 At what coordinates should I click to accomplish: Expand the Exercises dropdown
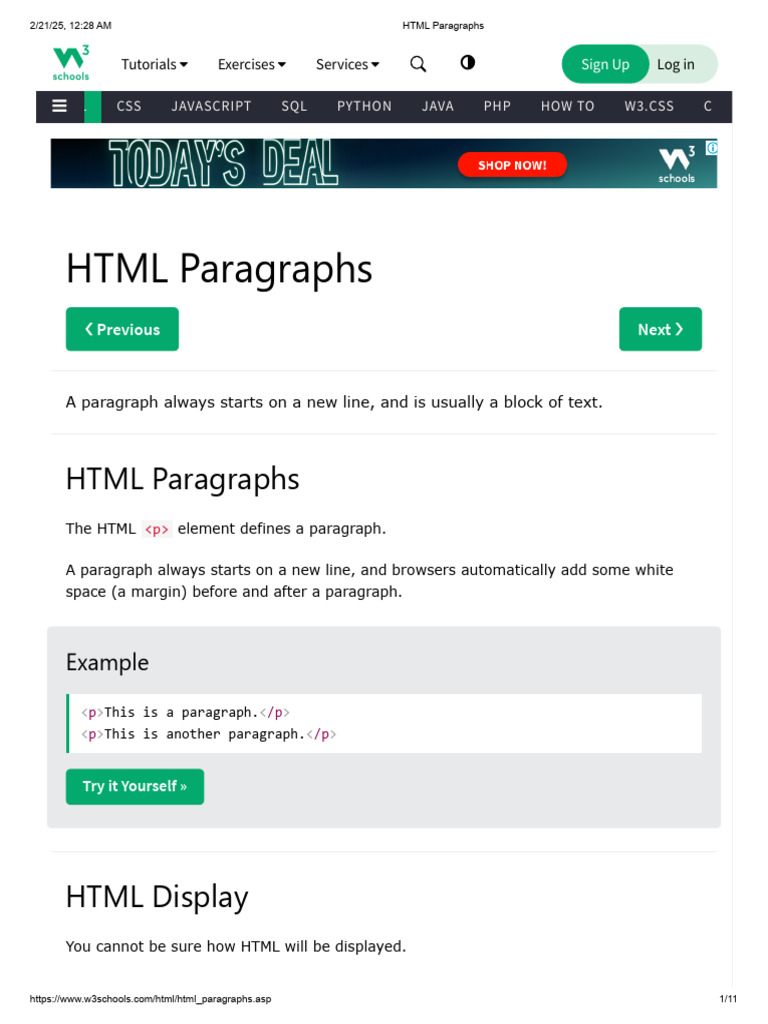pyautogui.click(x=251, y=64)
